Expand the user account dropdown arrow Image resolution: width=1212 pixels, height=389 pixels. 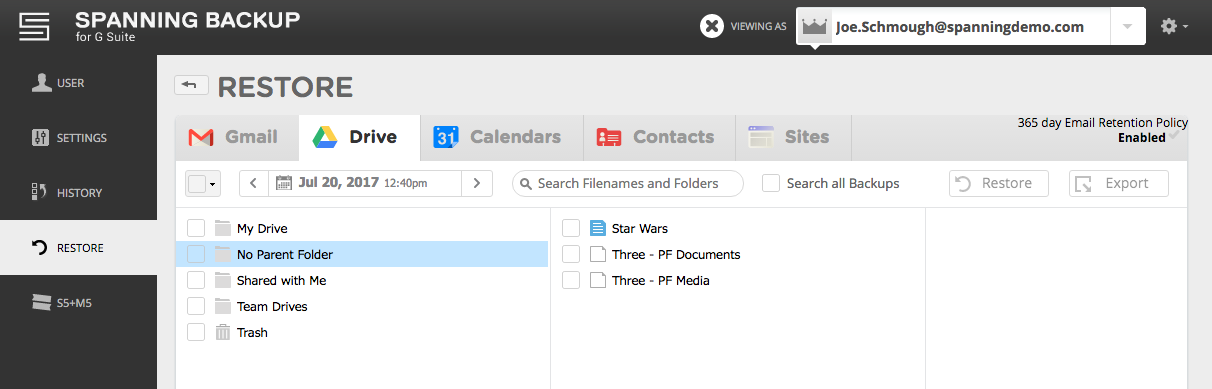coord(1127,27)
